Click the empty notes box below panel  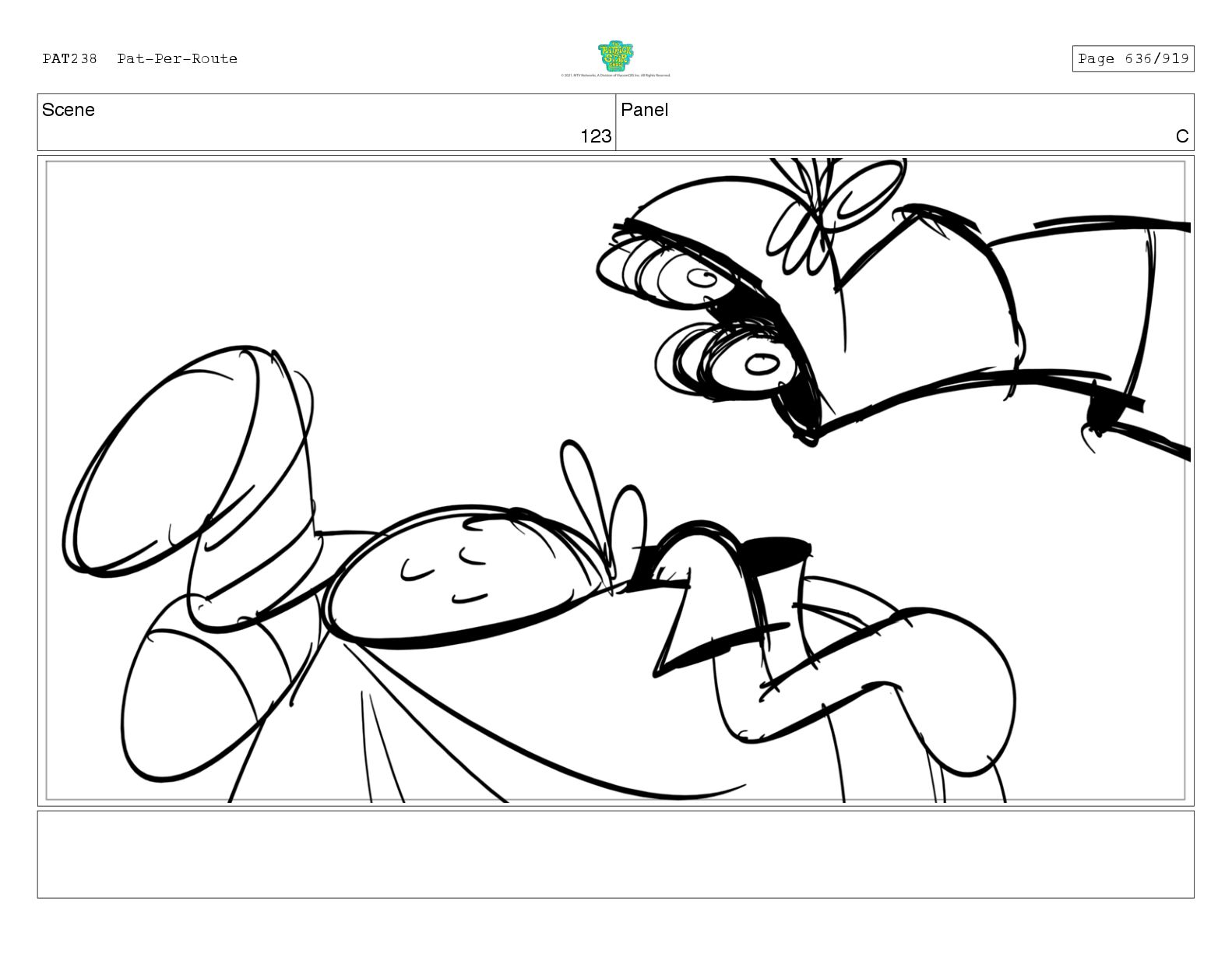pyautogui.click(x=615, y=854)
